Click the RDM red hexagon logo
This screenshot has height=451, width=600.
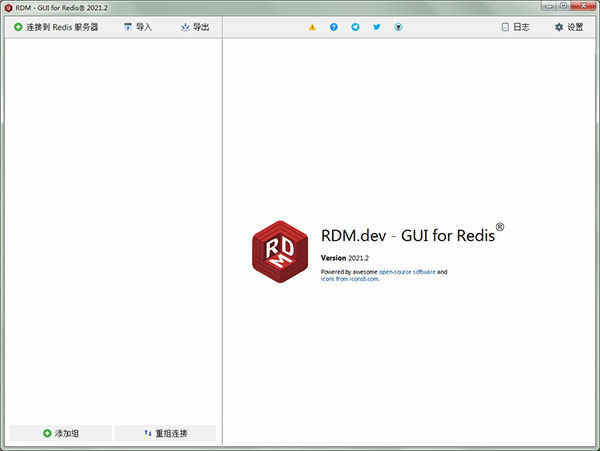(280, 252)
